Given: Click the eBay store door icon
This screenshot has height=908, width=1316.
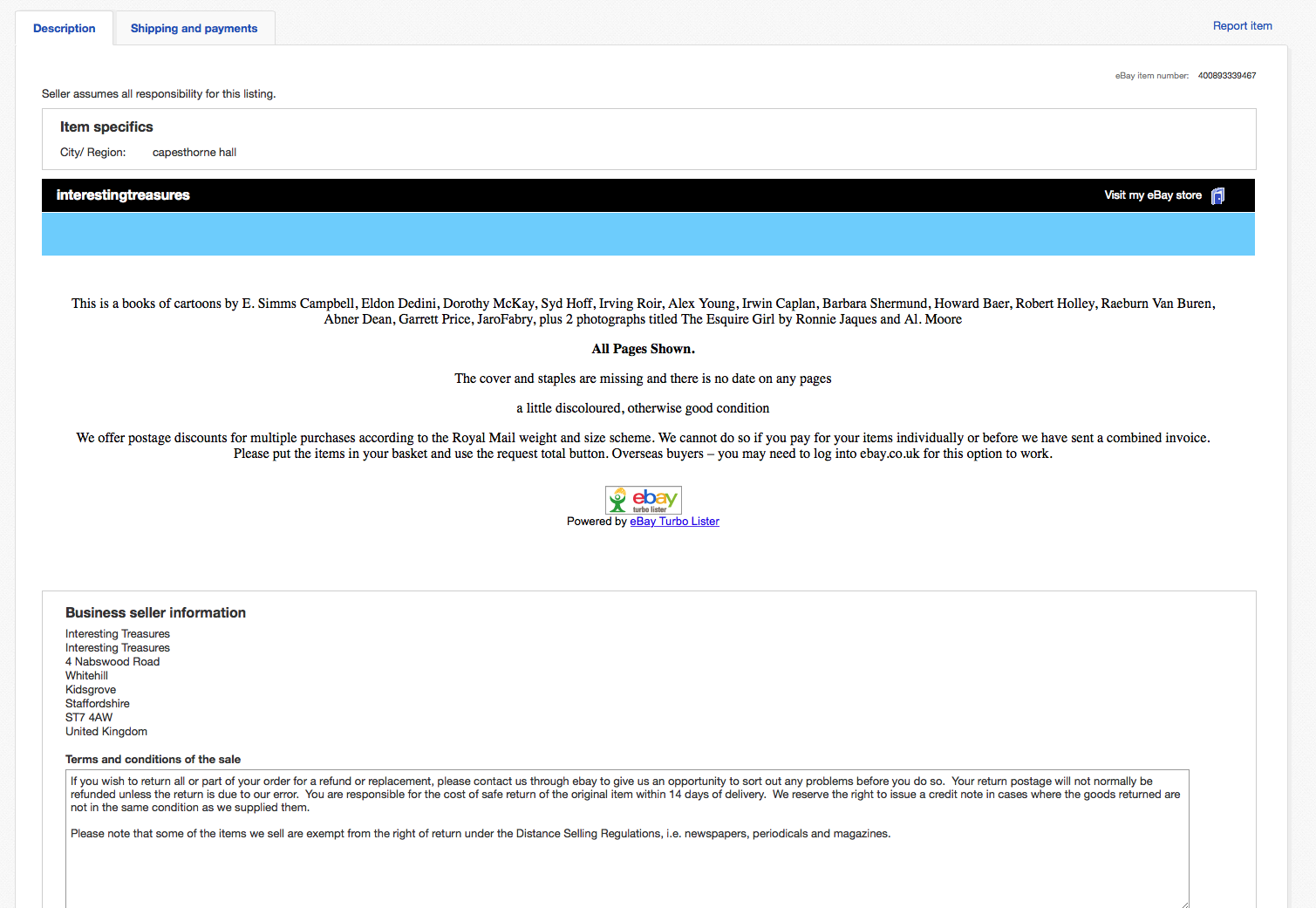Looking at the screenshot, I should [x=1217, y=195].
